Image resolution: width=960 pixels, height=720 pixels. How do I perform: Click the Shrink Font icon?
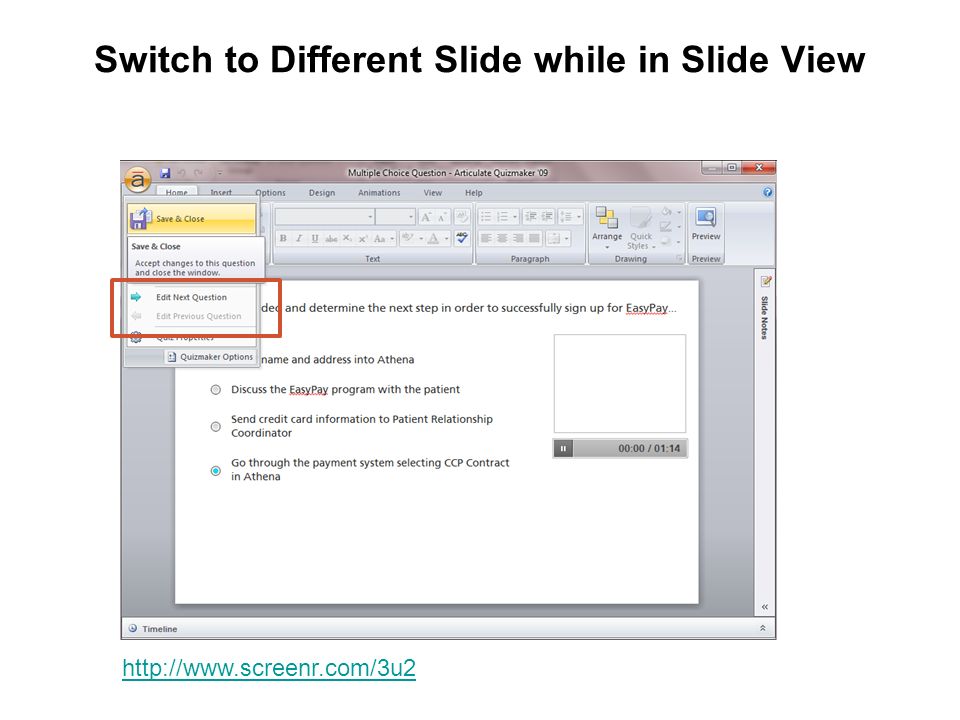pos(441,217)
